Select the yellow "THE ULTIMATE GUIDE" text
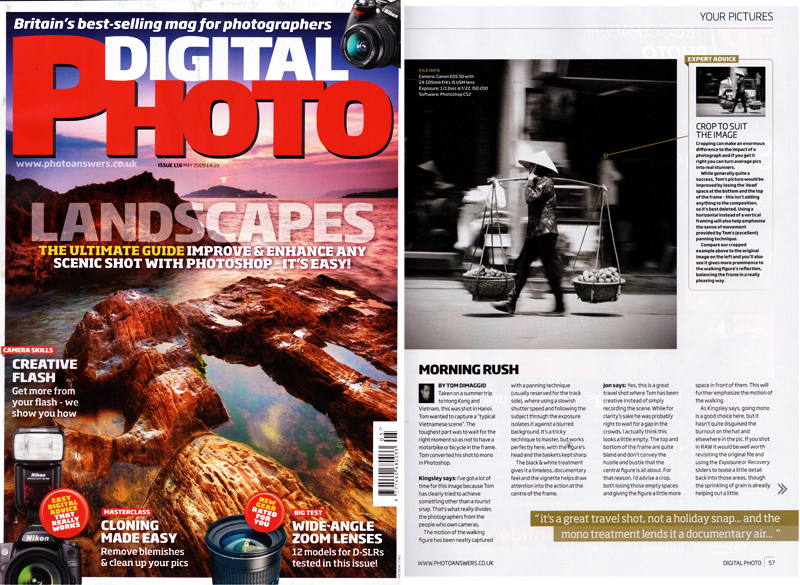The height and width of the screenshot is (585, 800). 112,251
